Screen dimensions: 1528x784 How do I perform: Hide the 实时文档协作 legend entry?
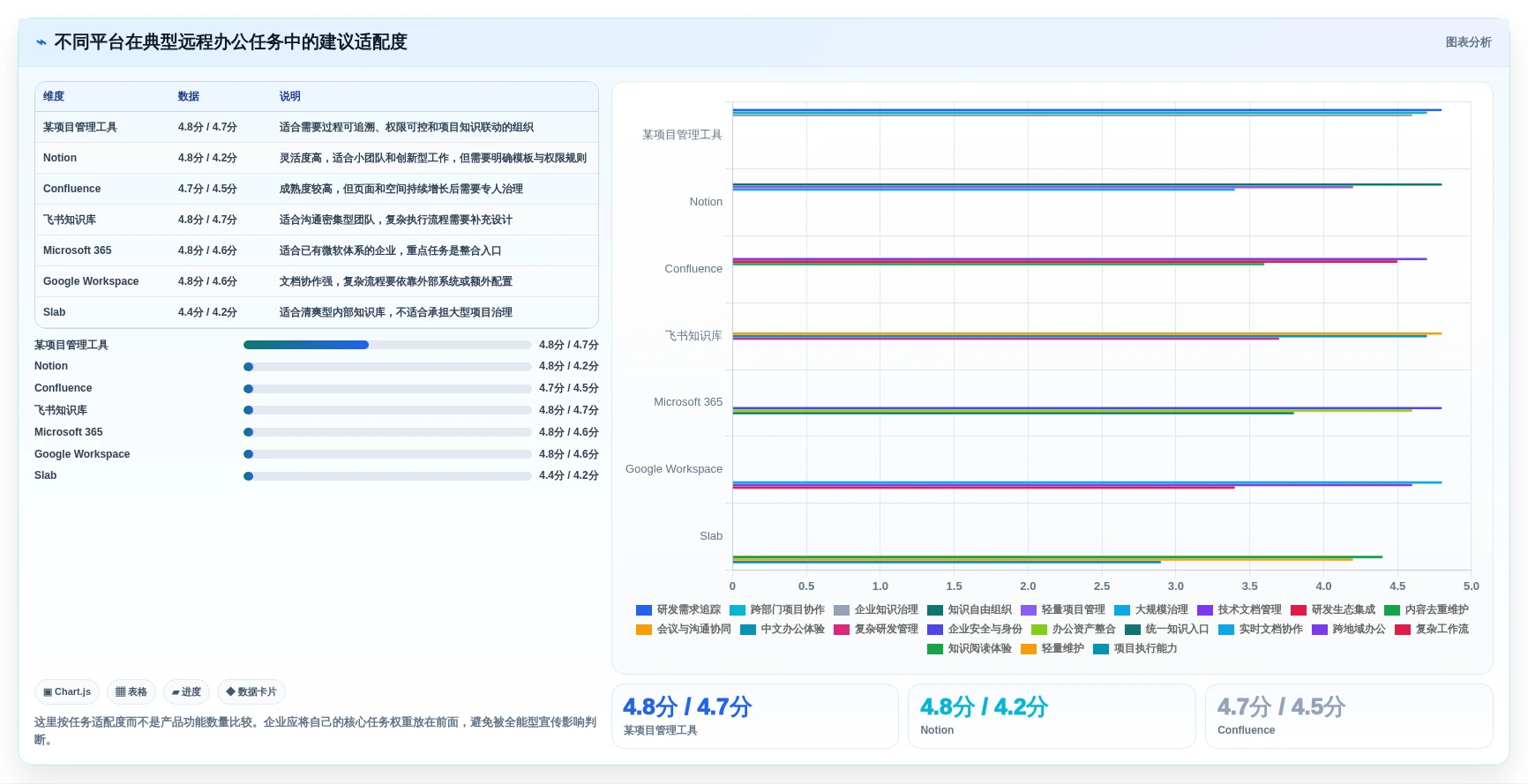(1261, 629)
